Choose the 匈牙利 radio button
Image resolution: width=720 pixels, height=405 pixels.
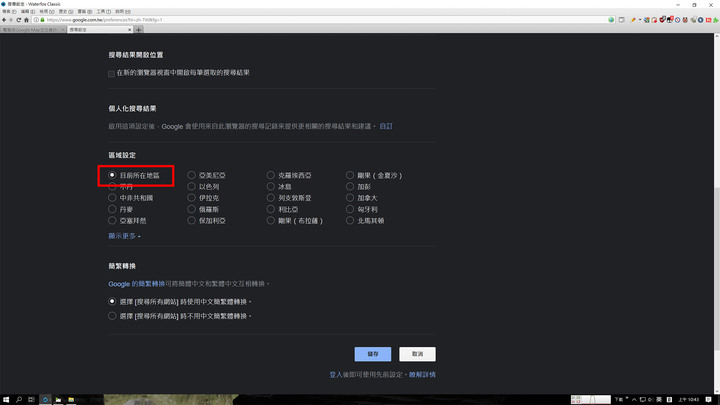(x=350, y=209)
